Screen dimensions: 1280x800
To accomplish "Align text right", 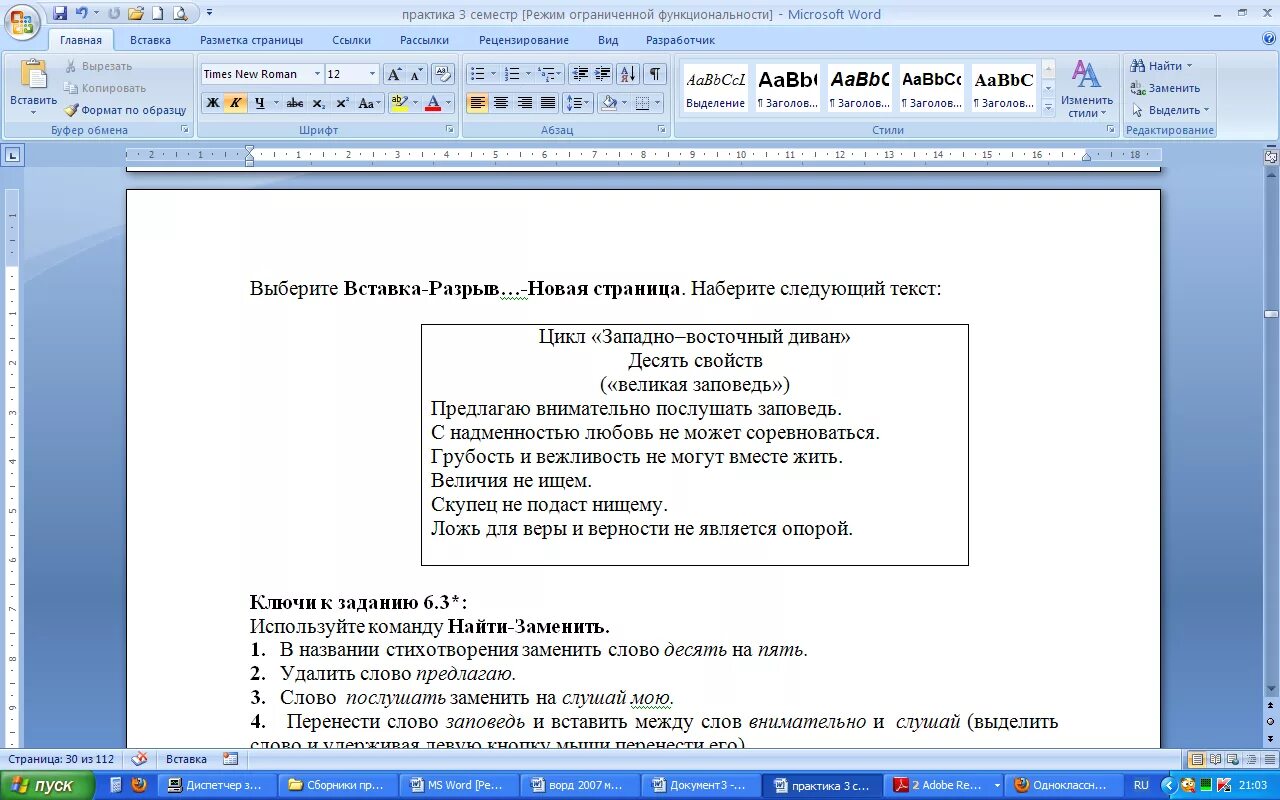I will tap(525, 103).
